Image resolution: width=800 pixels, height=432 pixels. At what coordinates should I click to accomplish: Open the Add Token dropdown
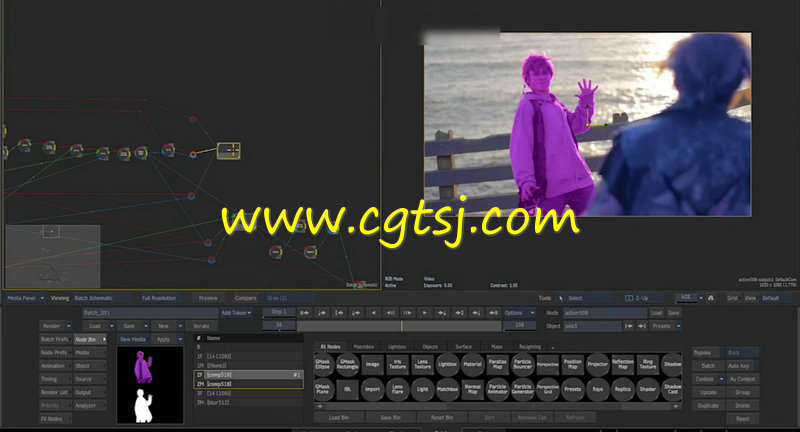[x=236, y=313]
